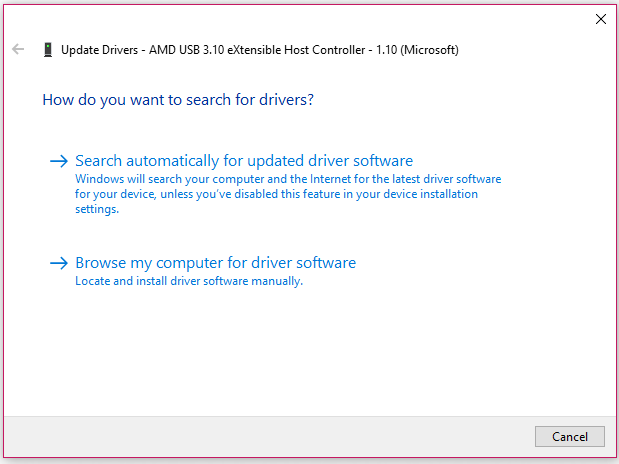The height and width of the screenshot is (464, 619).
Task: Click the 'Windows will search your computer' description line
Action: coord(288,179)
